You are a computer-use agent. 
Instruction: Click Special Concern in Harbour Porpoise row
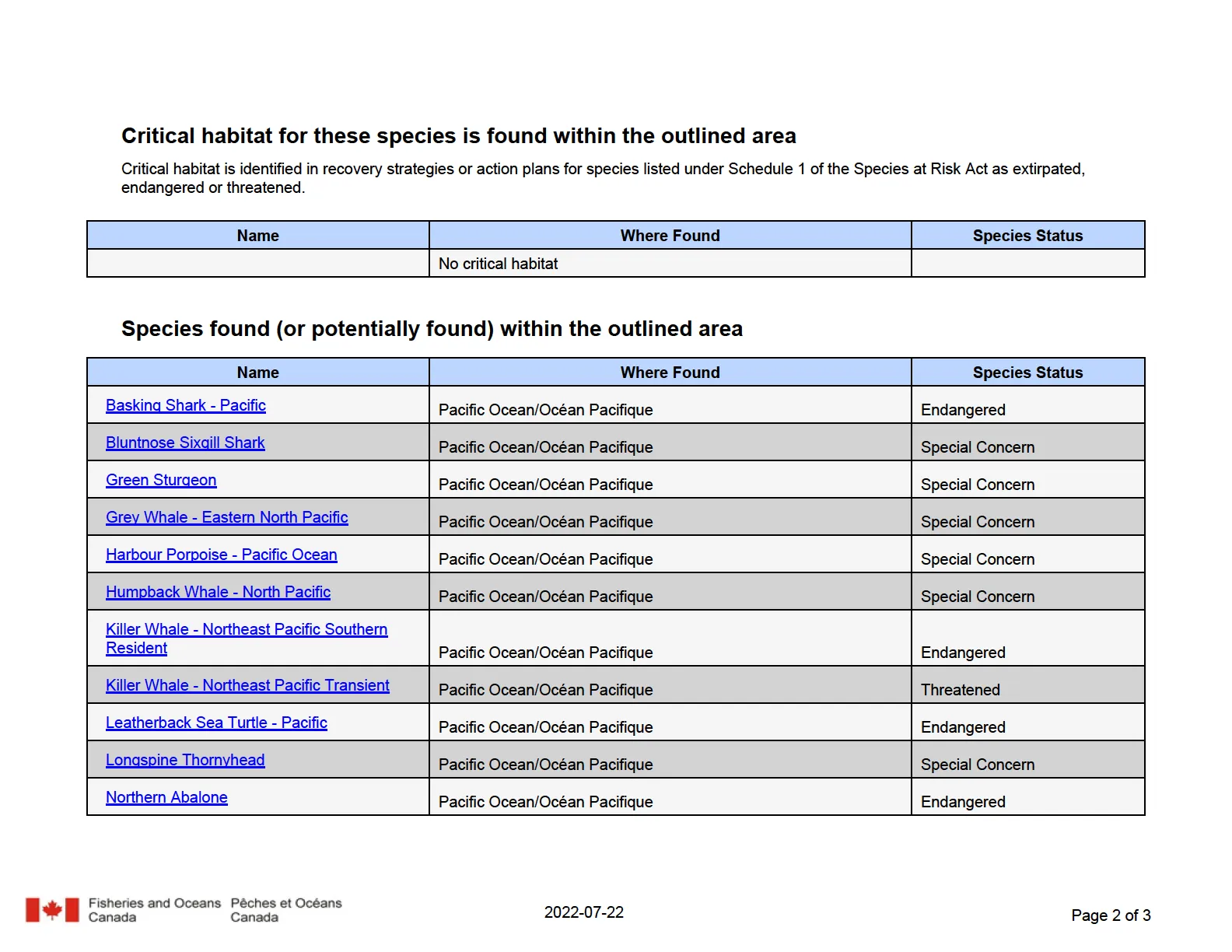[1027, 555]
